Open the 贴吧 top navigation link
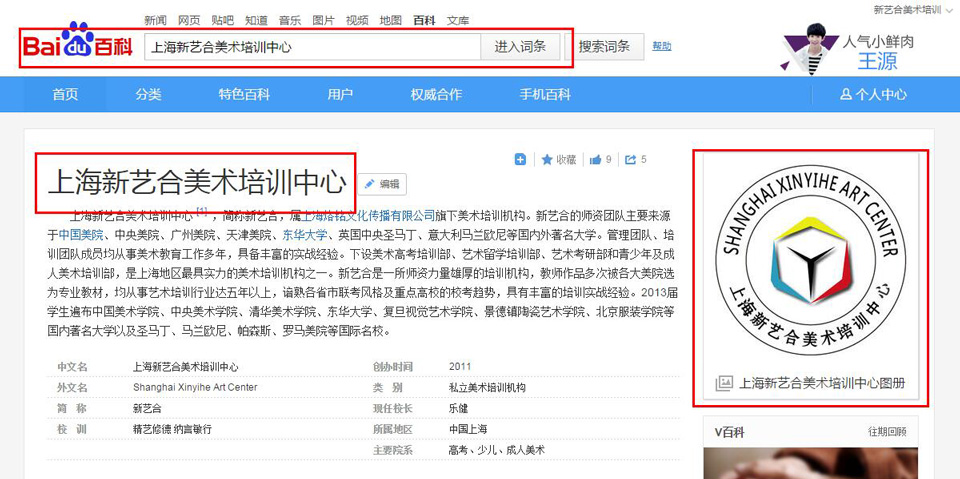 point(223,20)
